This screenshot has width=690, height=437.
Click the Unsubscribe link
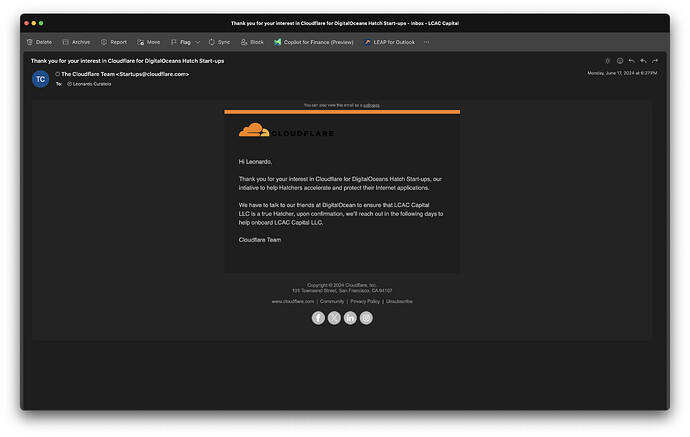tap(399, 301)
